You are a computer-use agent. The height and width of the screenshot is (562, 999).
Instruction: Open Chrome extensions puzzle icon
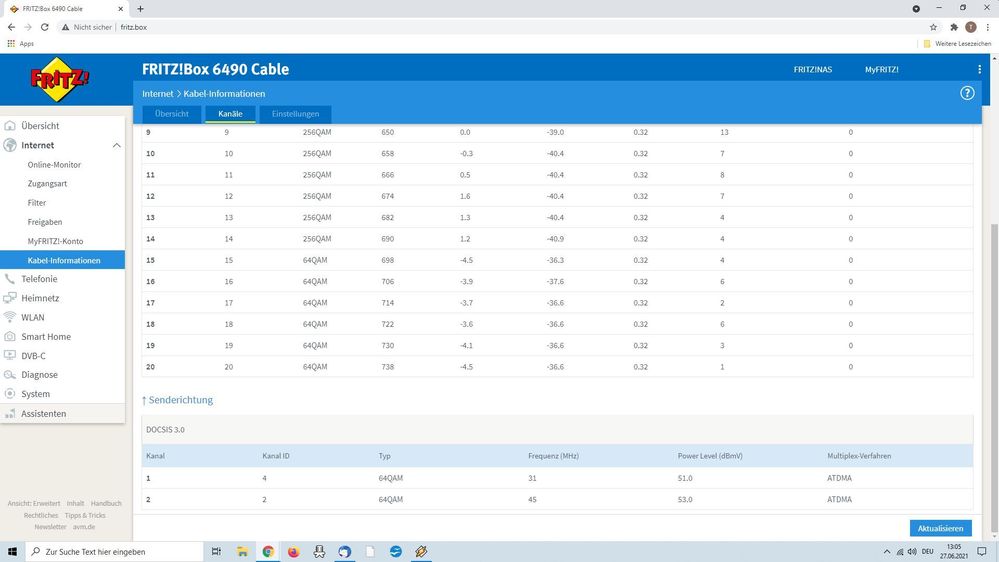tap(954, 27)
